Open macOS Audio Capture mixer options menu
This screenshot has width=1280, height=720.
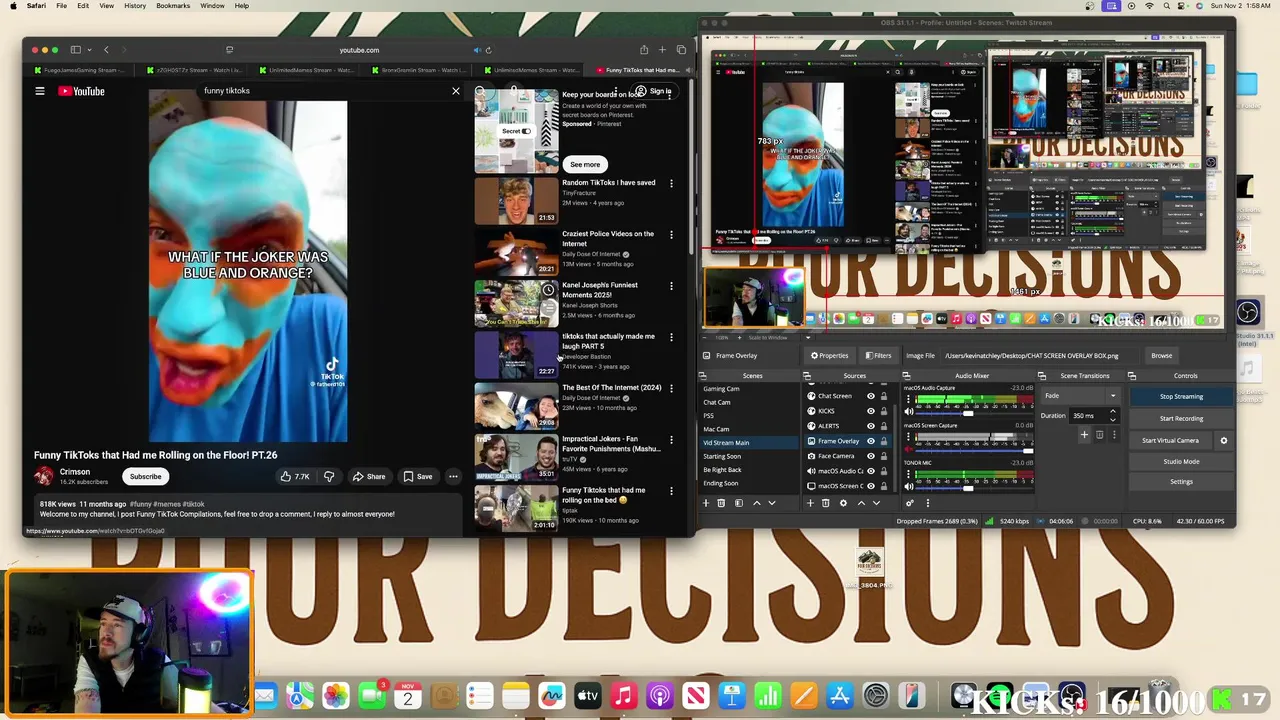[908, 399]
